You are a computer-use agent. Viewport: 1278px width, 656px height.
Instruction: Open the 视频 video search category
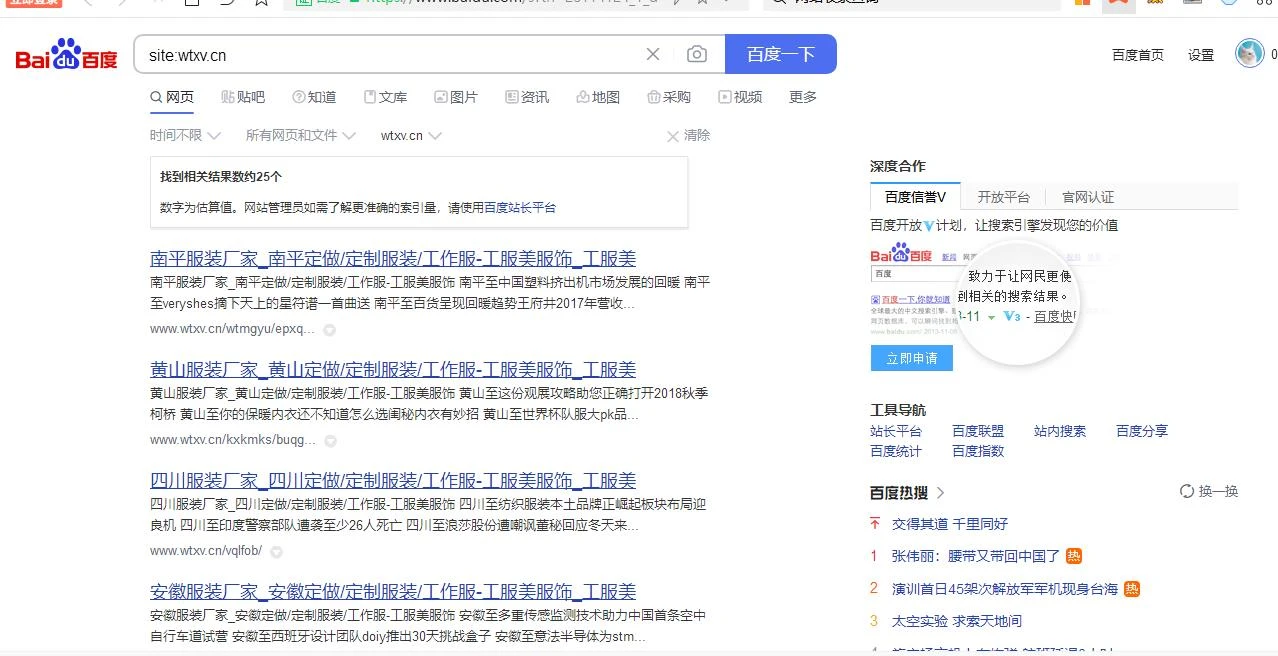740,97
